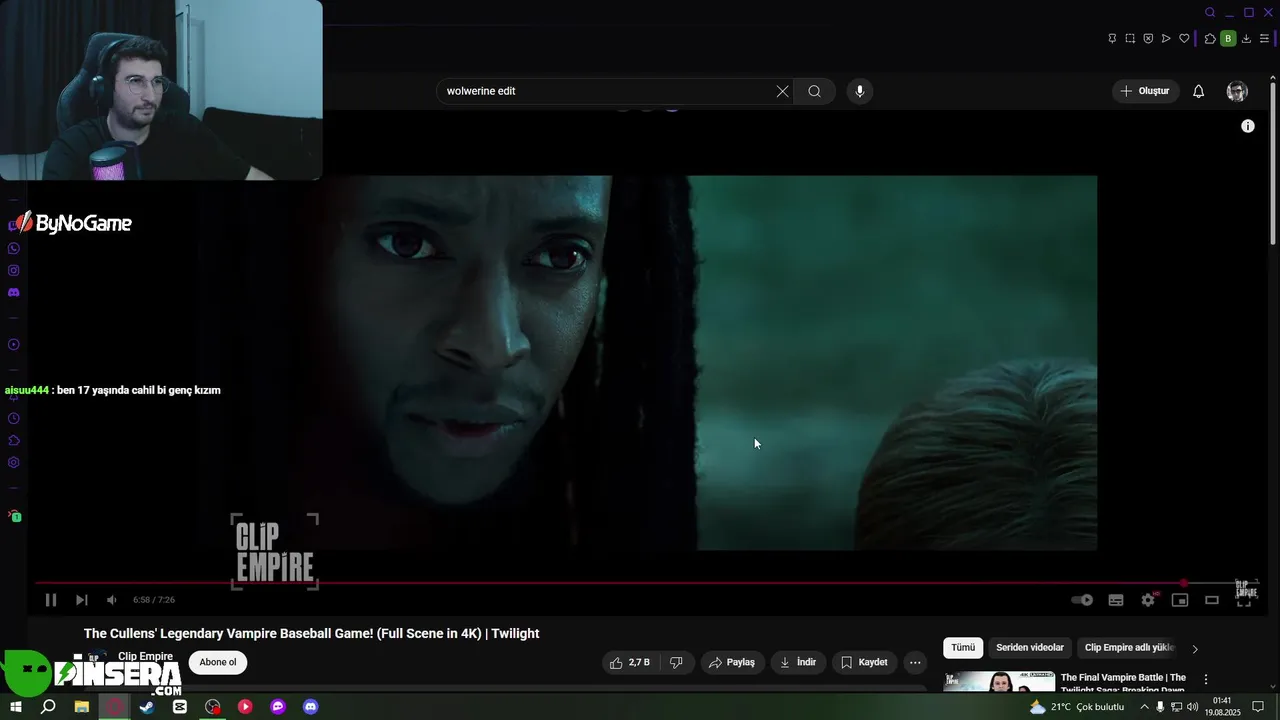The image size is (1280, 720).
Task: Select the Seriden videolar chip
Action: coord(1030,648)
